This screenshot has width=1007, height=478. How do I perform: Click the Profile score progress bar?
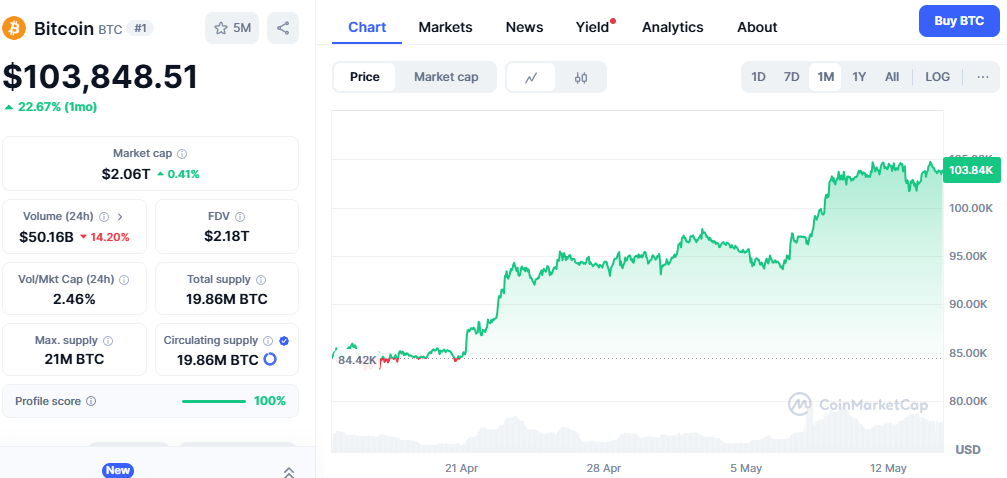(x=214, y=402)
